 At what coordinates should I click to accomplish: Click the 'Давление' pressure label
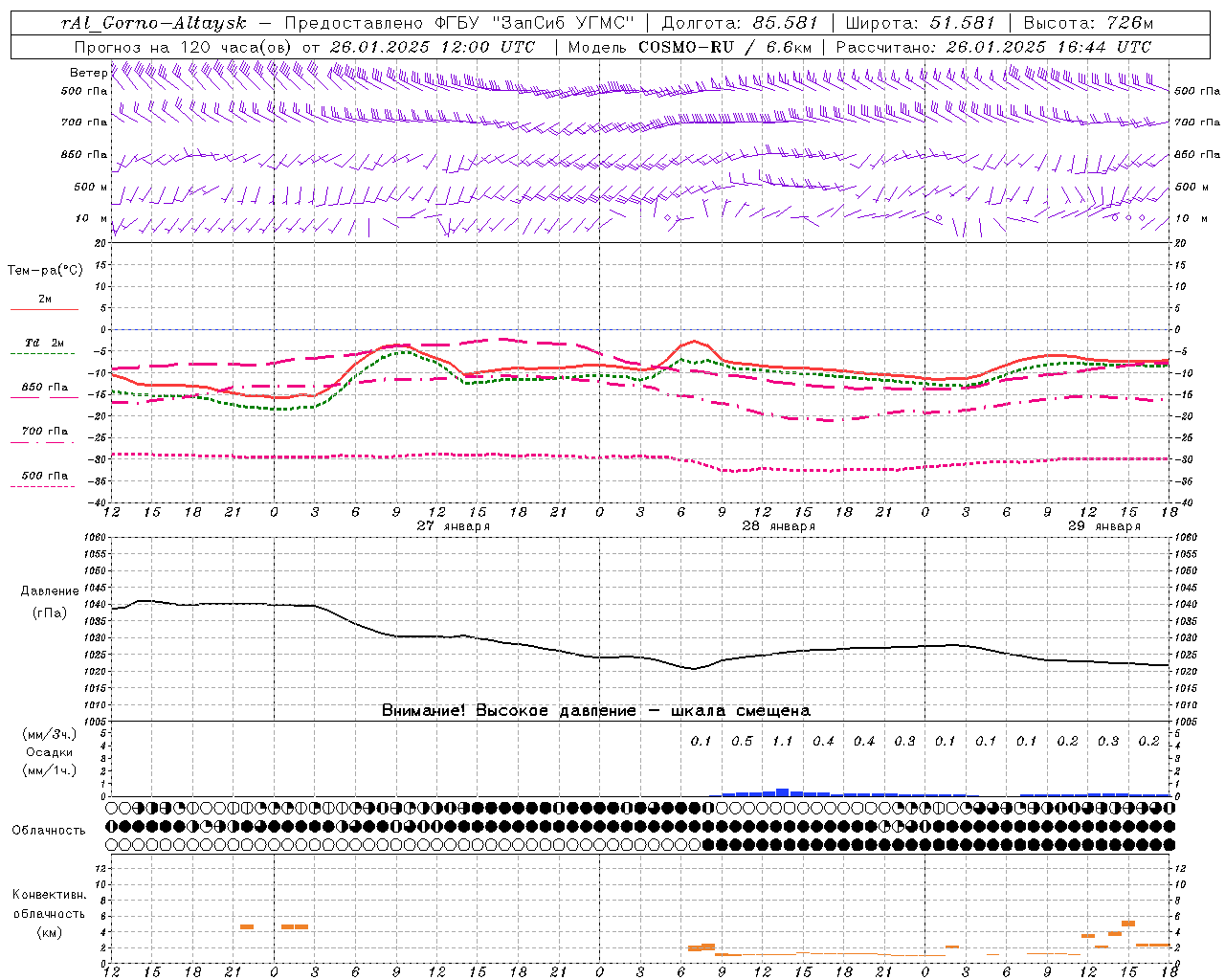click(x=50, y=591)
